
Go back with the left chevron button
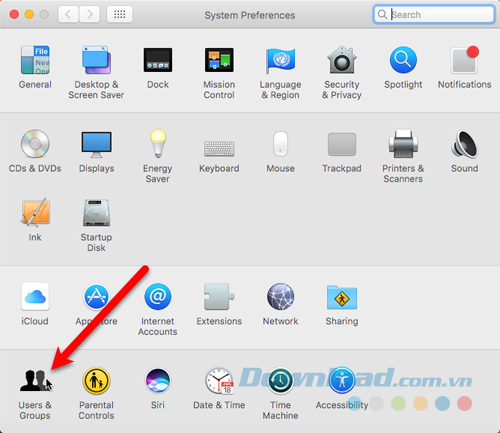click(x=68, y=14)
